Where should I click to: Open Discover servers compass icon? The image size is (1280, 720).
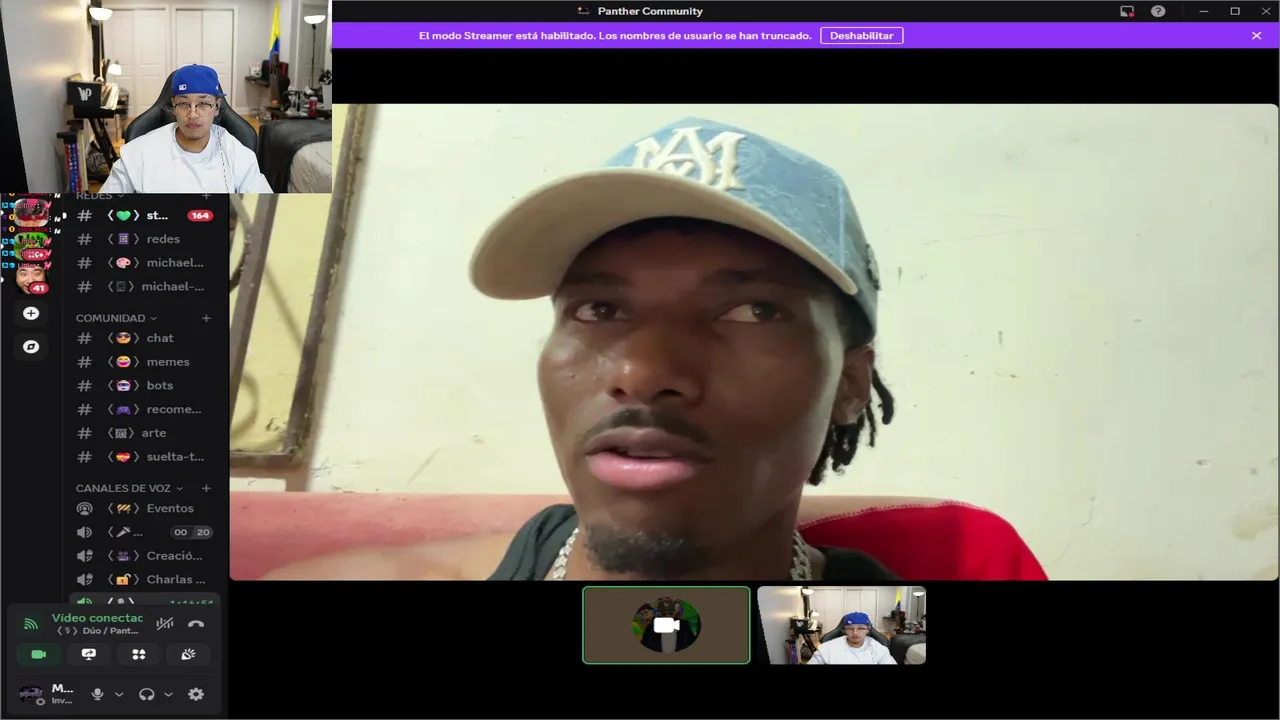(31, 346)
